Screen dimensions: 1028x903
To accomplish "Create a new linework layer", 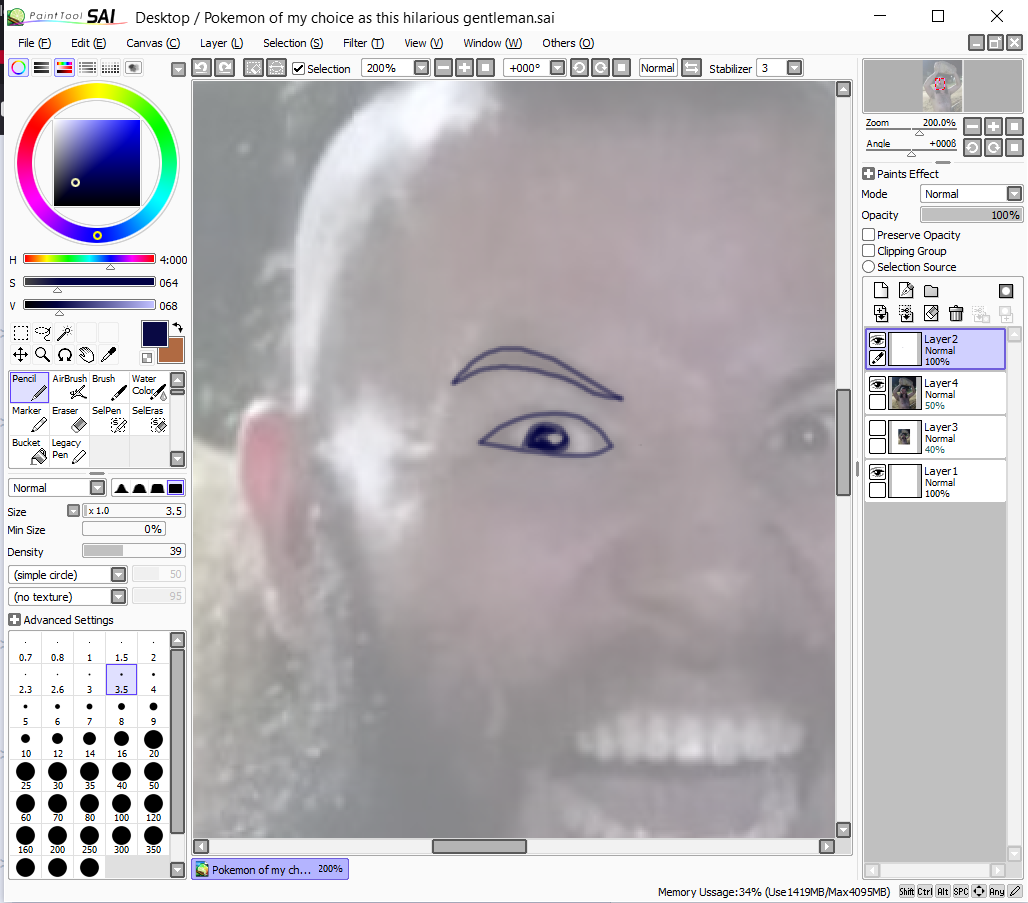I will (x=906, y=291).
